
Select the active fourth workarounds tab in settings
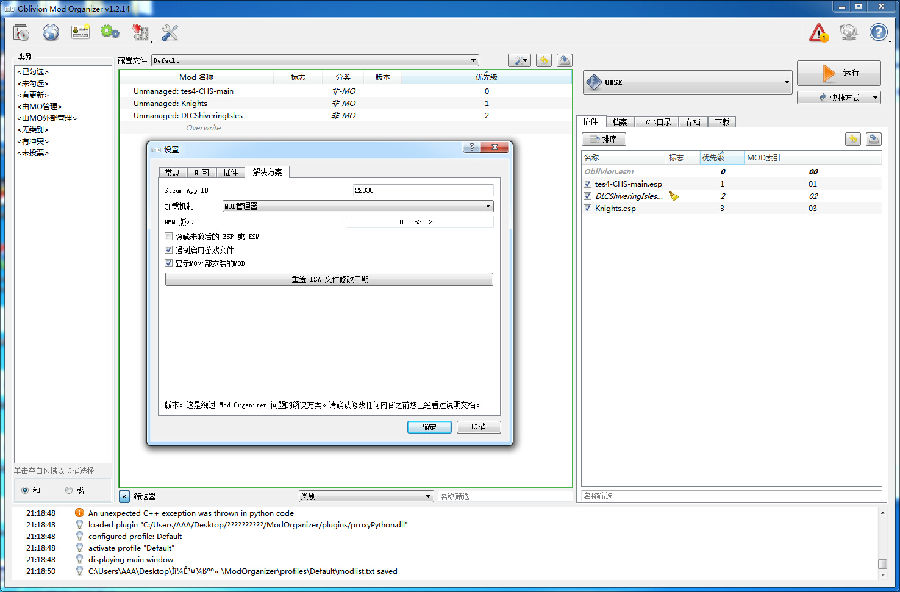[x=267, y=172]
